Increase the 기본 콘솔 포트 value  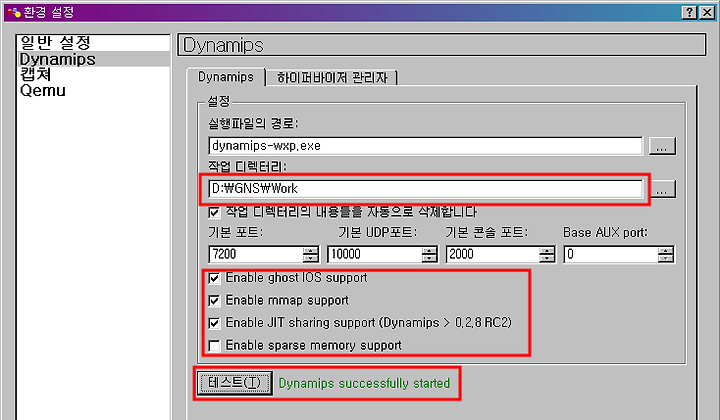coord(547,250)
